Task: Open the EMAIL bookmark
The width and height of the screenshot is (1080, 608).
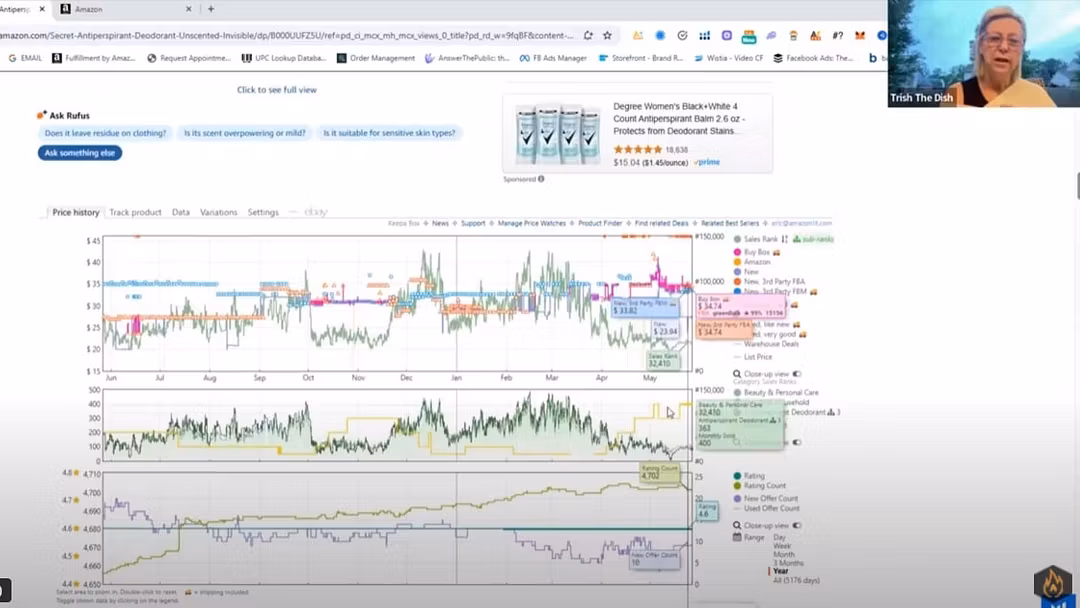Action: 25,58
